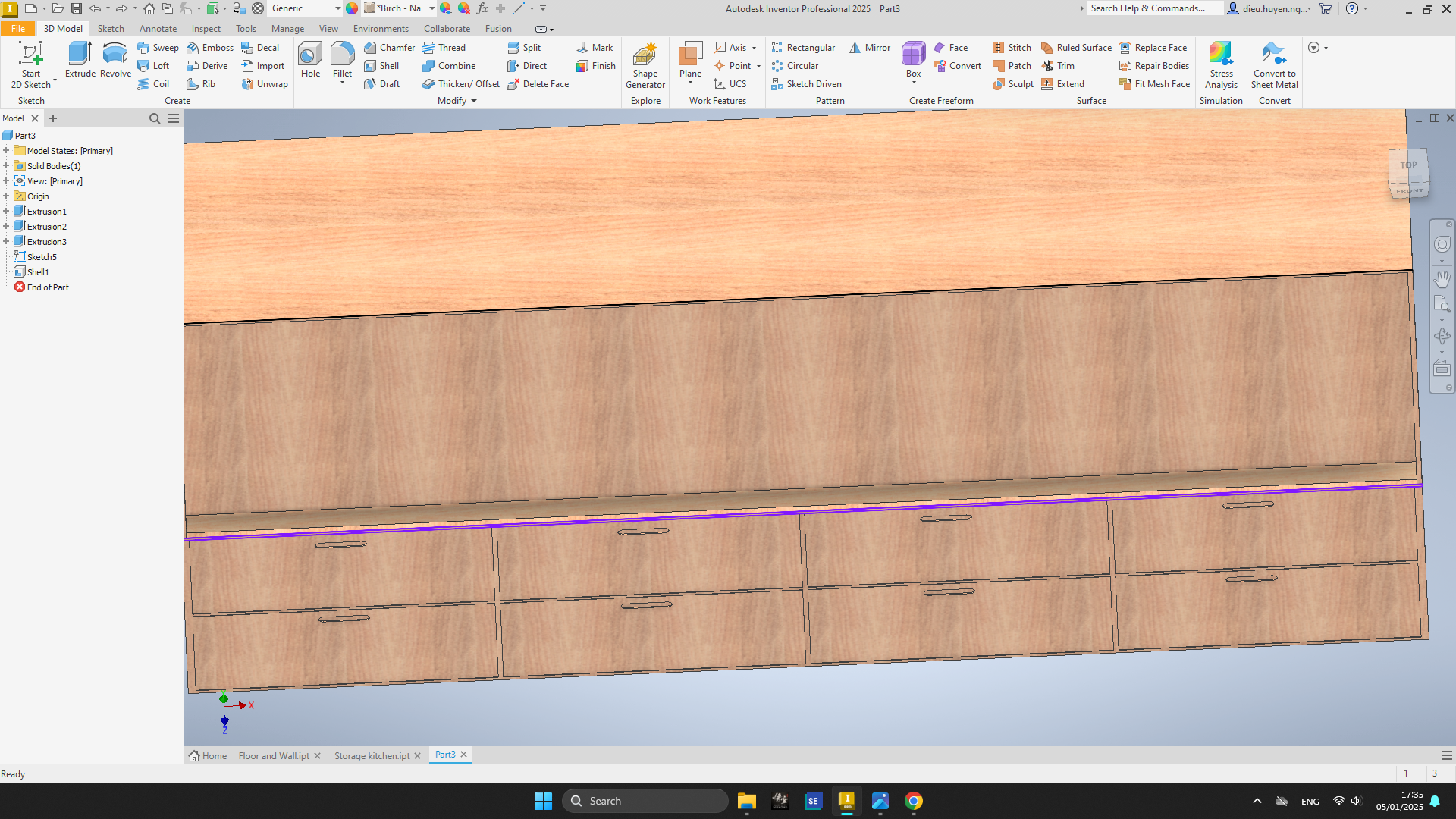Viewport: 1456px width, 819px height.
Task: Select the Extrude tool
Action: click(80, 60)
